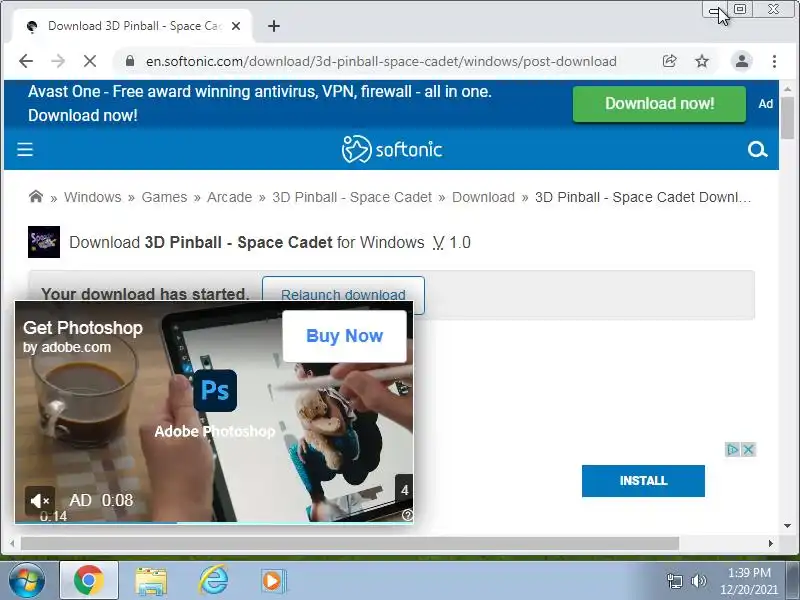Click the ad video progress bar
Screen dimensions: 800x600
(x=214, y=522)
